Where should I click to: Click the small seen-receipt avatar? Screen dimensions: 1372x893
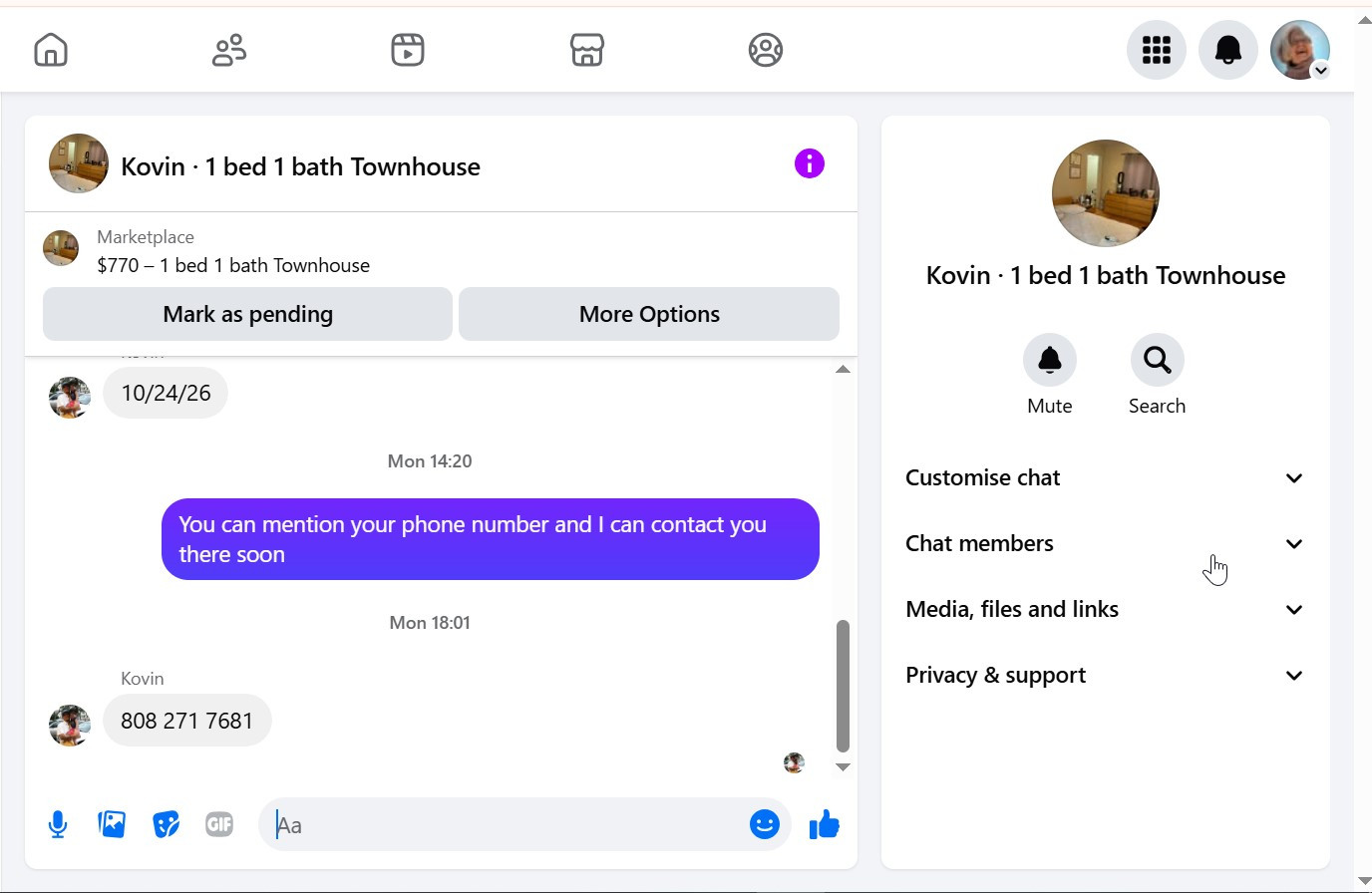point(794,762)
